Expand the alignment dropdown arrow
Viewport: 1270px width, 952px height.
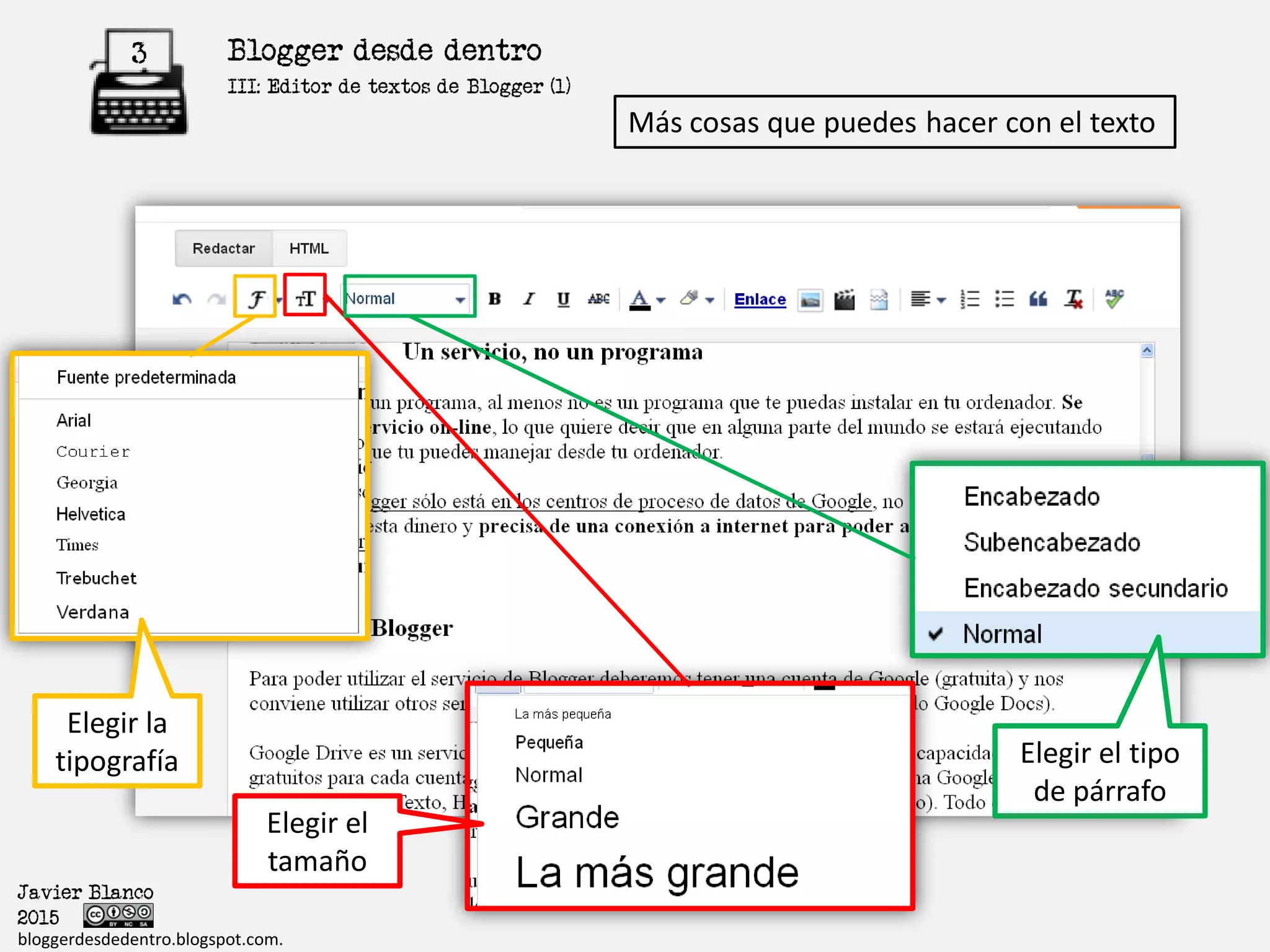(x=941, y=301)
